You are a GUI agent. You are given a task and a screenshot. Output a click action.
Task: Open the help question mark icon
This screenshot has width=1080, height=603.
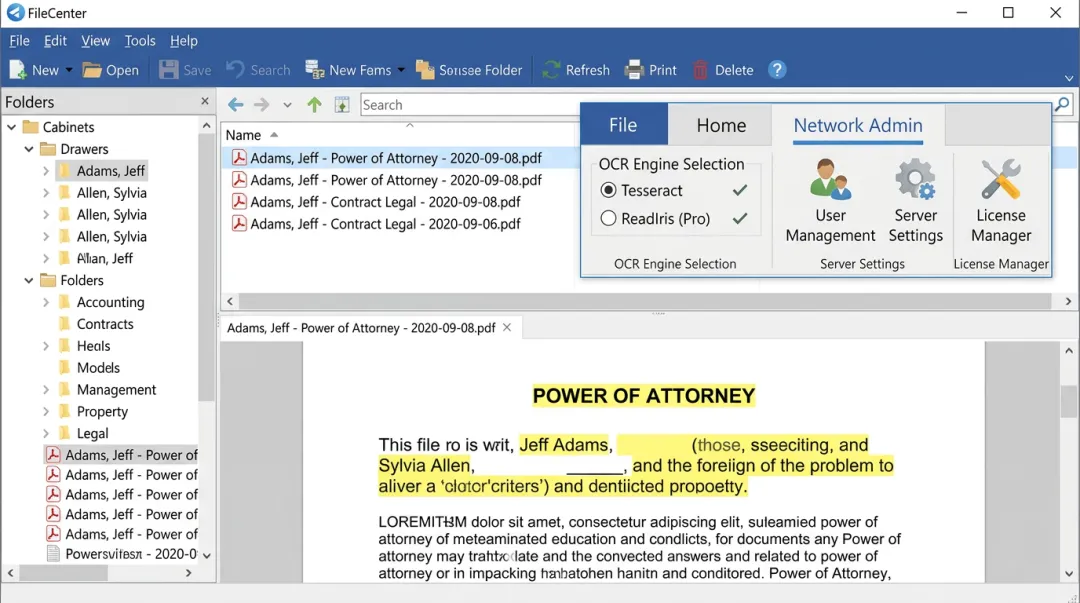point(777,70)
